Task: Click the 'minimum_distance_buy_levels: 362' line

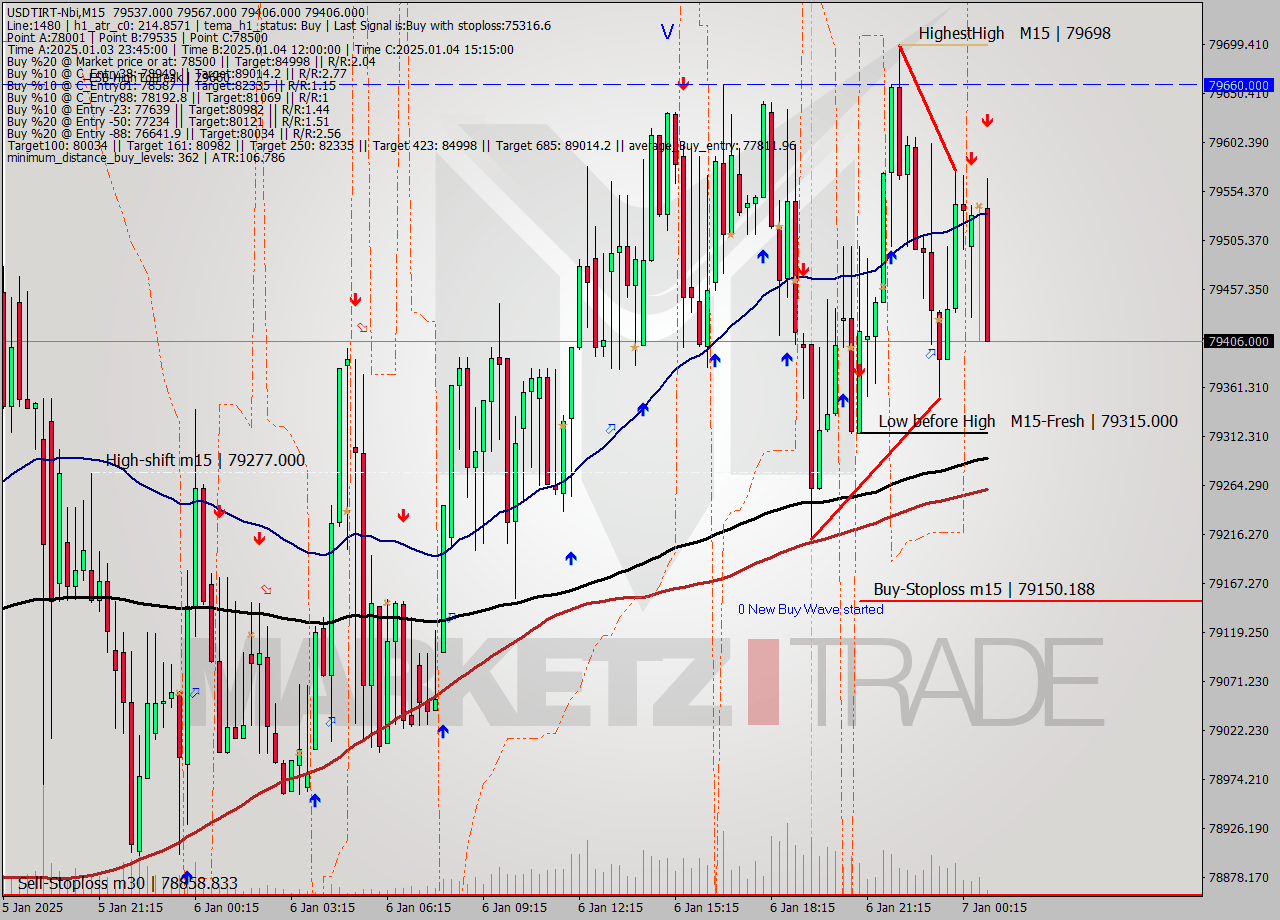Action: point(146,157)
